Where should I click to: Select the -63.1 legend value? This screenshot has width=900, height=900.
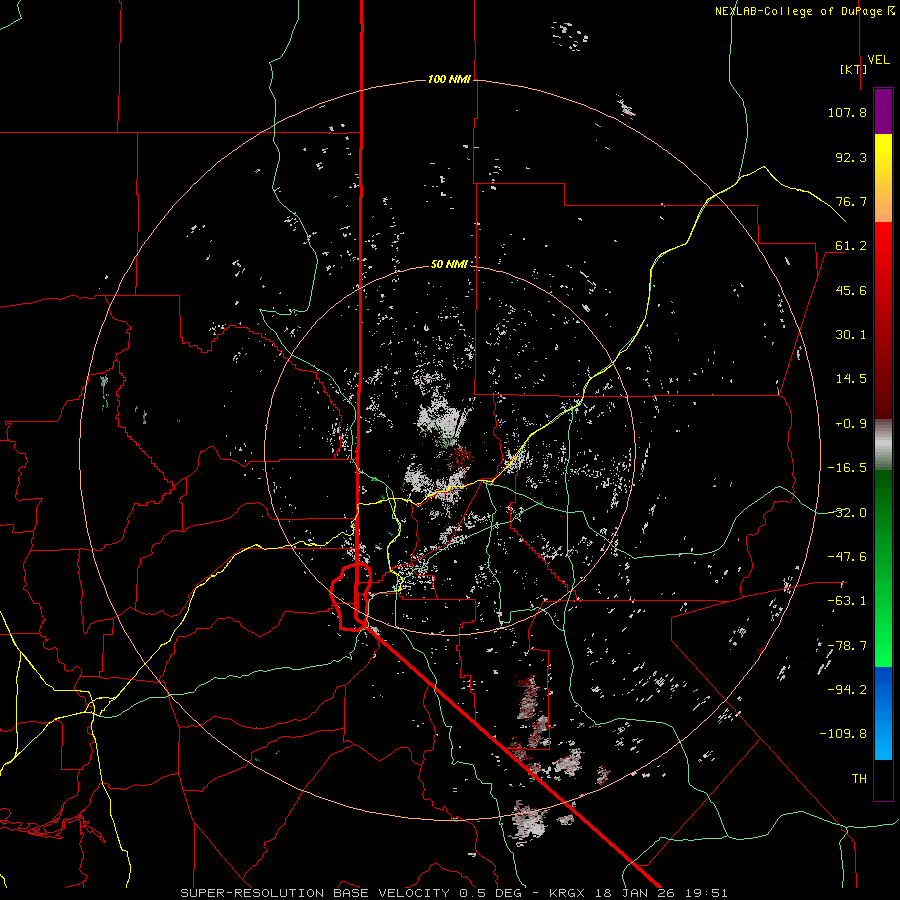point(847,601)
